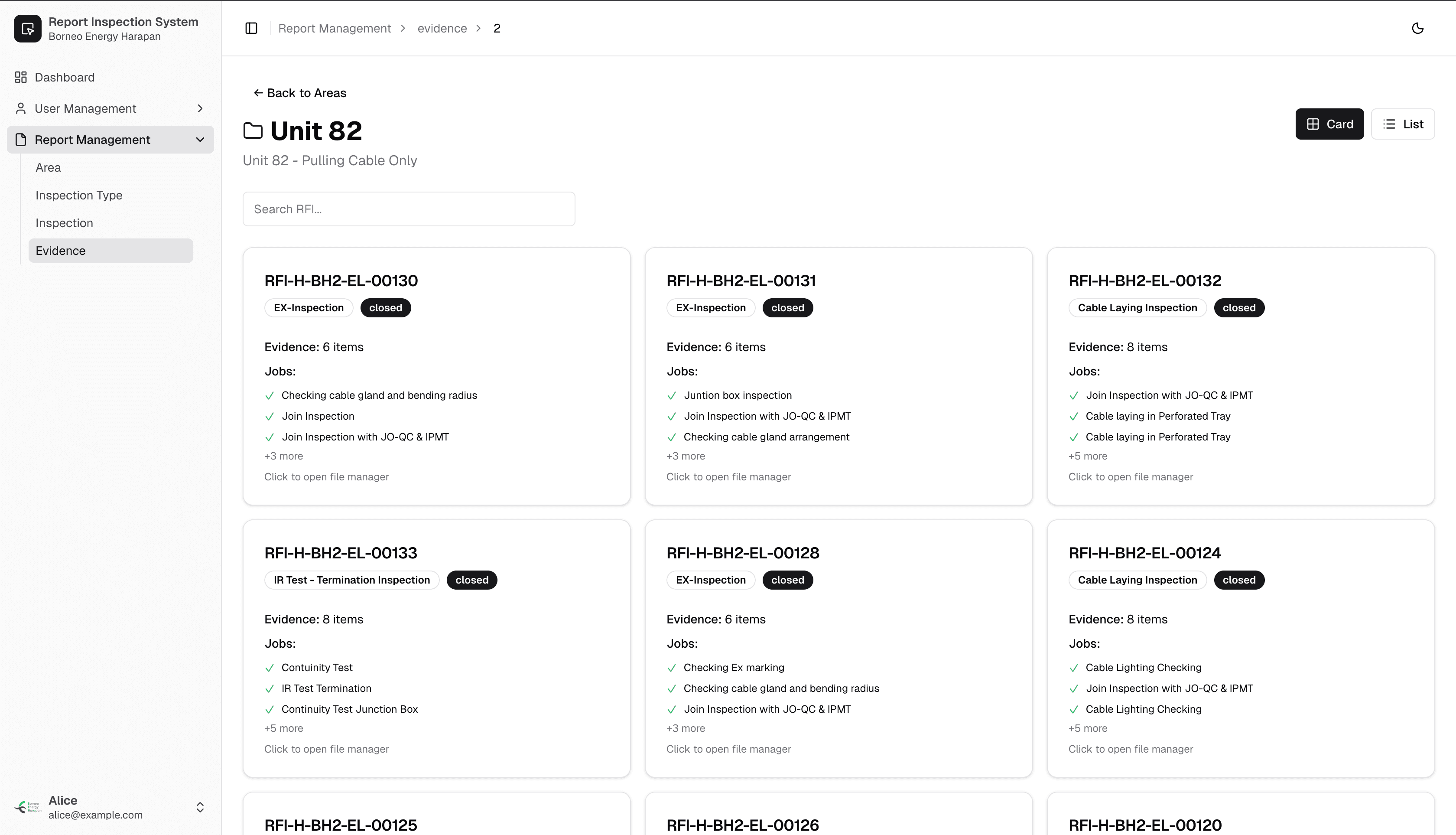This screenshot has width=1456, height=835.
Task: Open partially visible card RFI-H-BH2-EL-00120
Action: [1241, 814]
